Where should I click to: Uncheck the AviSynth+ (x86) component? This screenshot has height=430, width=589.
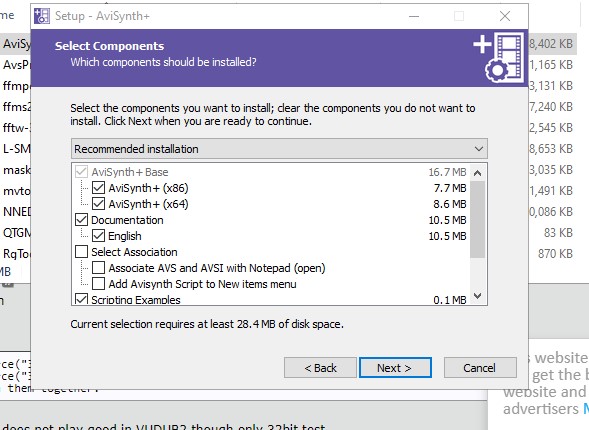click(98, 188)
